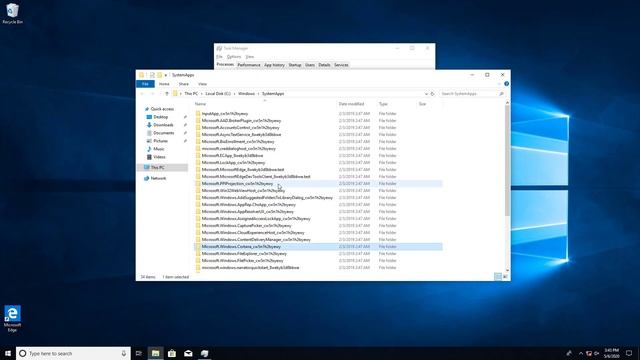The height and width of the screenshot is (360, 640).
Task: Switch to Large icons view layout icon
Action: tap(505, 277)
